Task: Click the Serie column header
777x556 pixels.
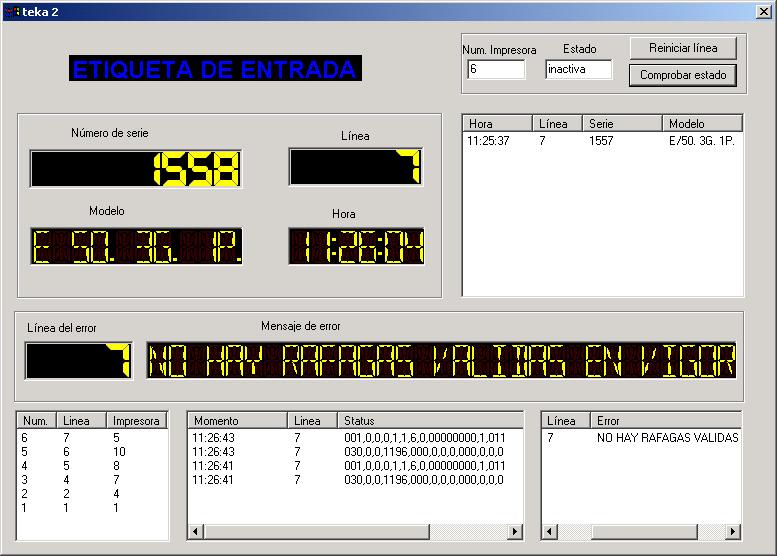Action: tap(622, 123)
